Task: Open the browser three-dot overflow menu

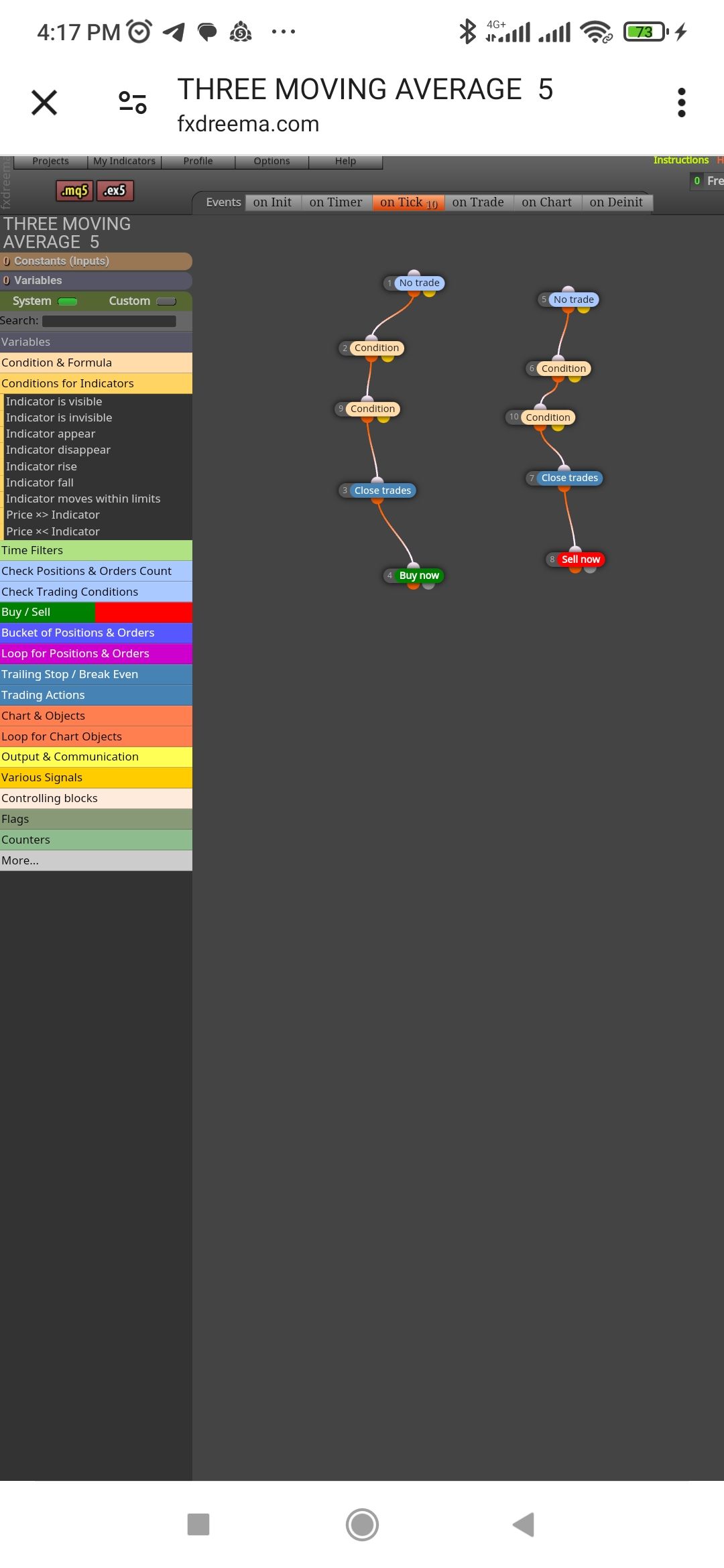Action: (681, 103)
